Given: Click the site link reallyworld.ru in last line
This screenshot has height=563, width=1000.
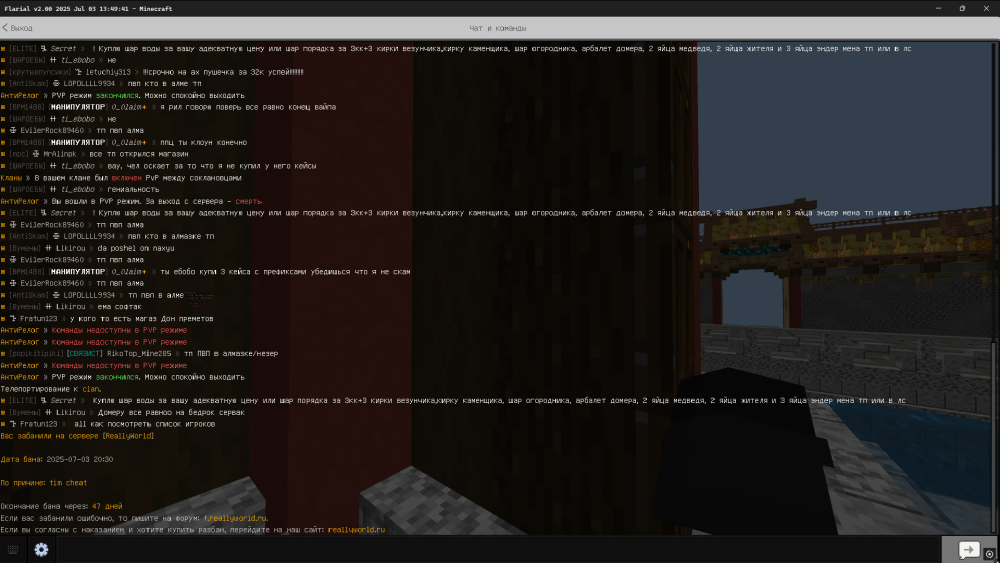Looking at the screenshot, I should click(357, 530).
